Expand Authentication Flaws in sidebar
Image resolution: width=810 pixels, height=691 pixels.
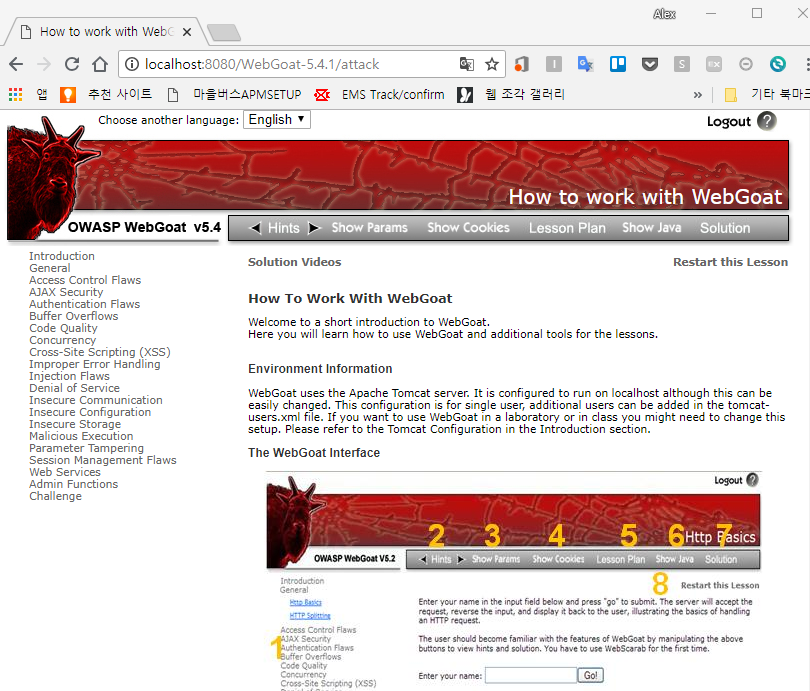[84, 304]
